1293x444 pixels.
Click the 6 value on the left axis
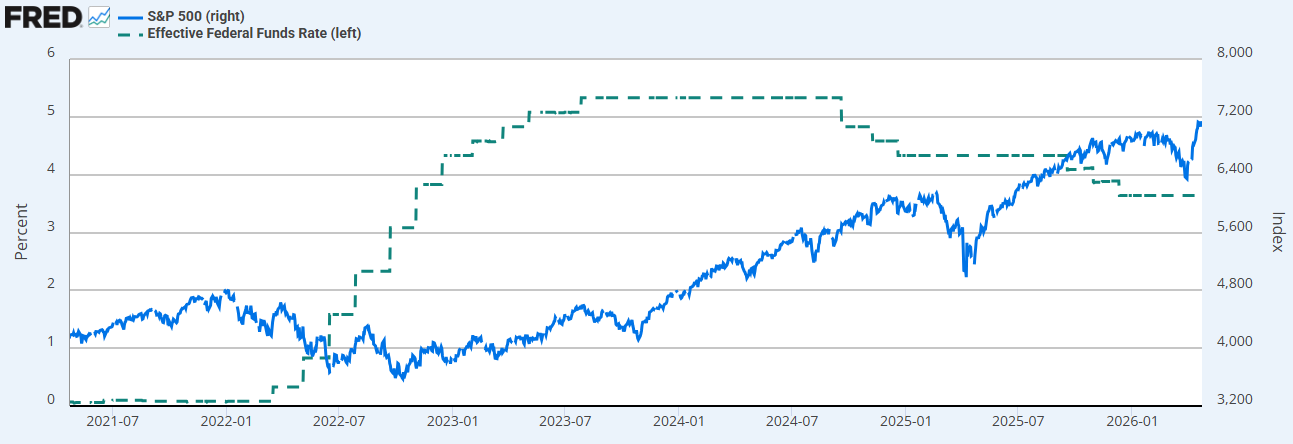[51, 52]
